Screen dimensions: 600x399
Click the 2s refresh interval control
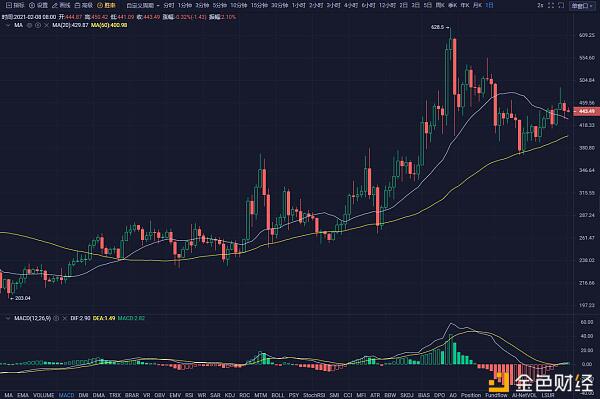tap(540, 5)
